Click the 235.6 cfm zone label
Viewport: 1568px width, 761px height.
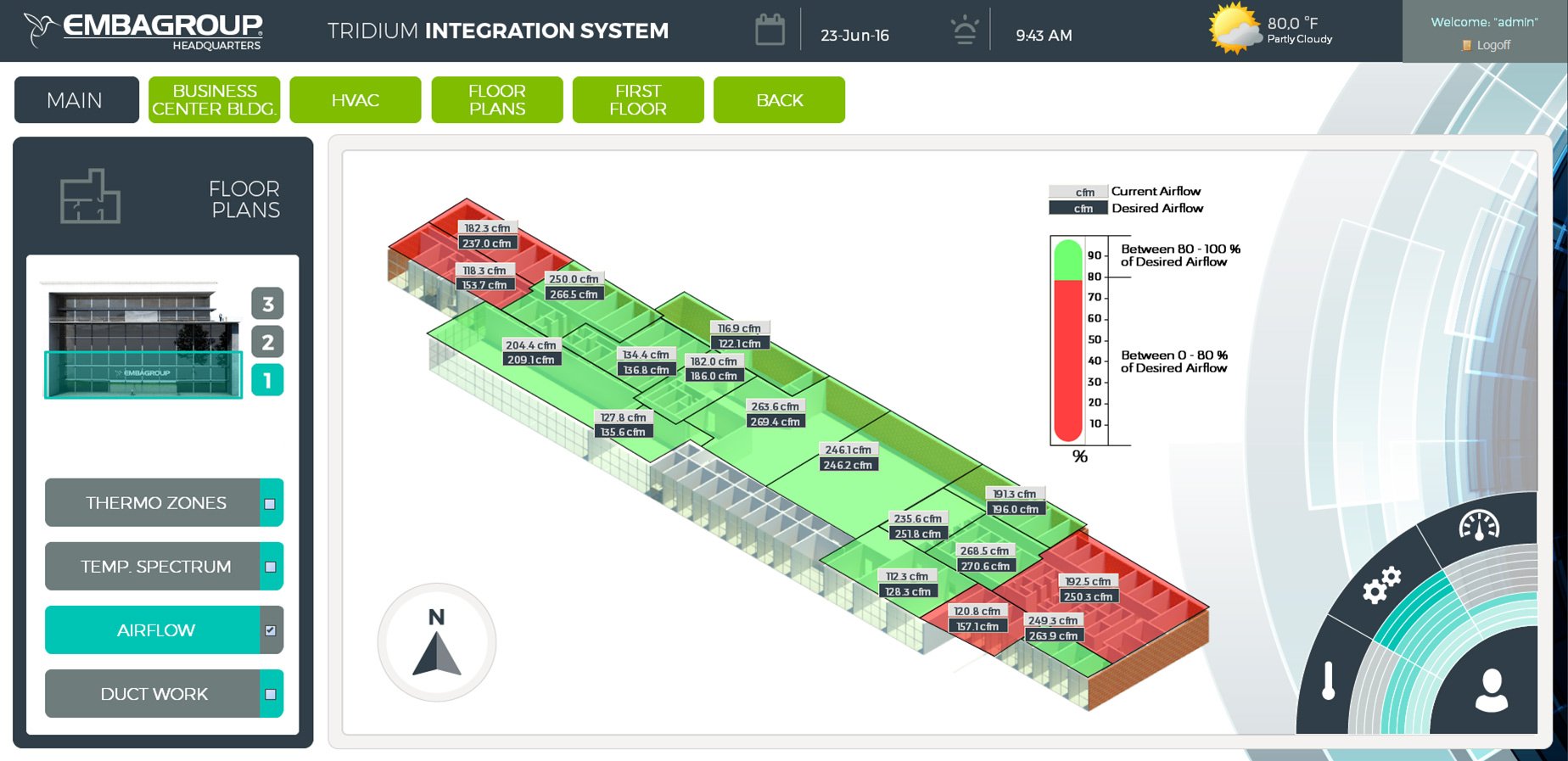918,518
